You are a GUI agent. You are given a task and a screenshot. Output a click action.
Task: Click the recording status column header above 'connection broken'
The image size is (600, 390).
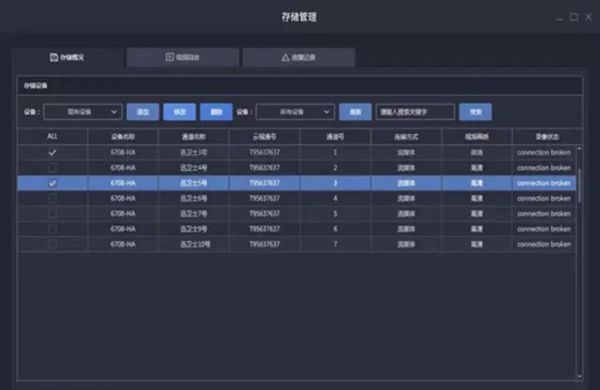[547, 137]
